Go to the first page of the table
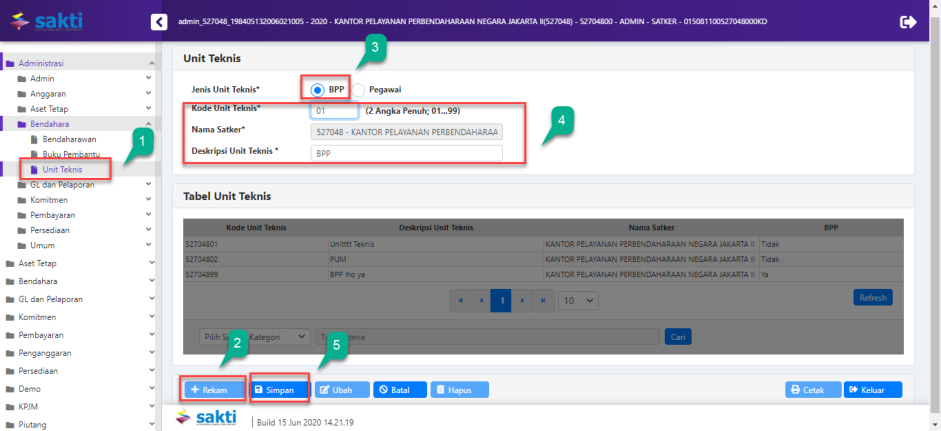The height and width of the screenshot is (431, 941). (461, 299)
